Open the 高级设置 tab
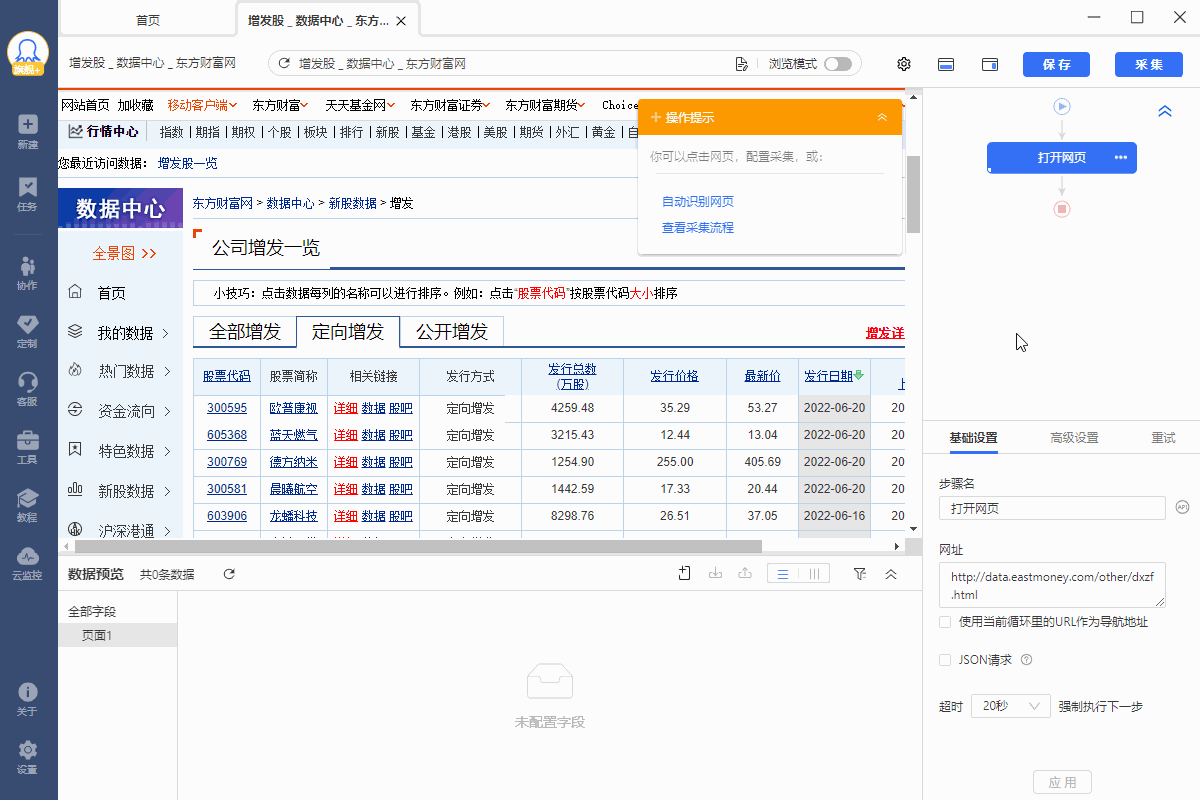The width and height of the screenshot is (1200, 800). pyautogui.click(x=1074, y=438)
